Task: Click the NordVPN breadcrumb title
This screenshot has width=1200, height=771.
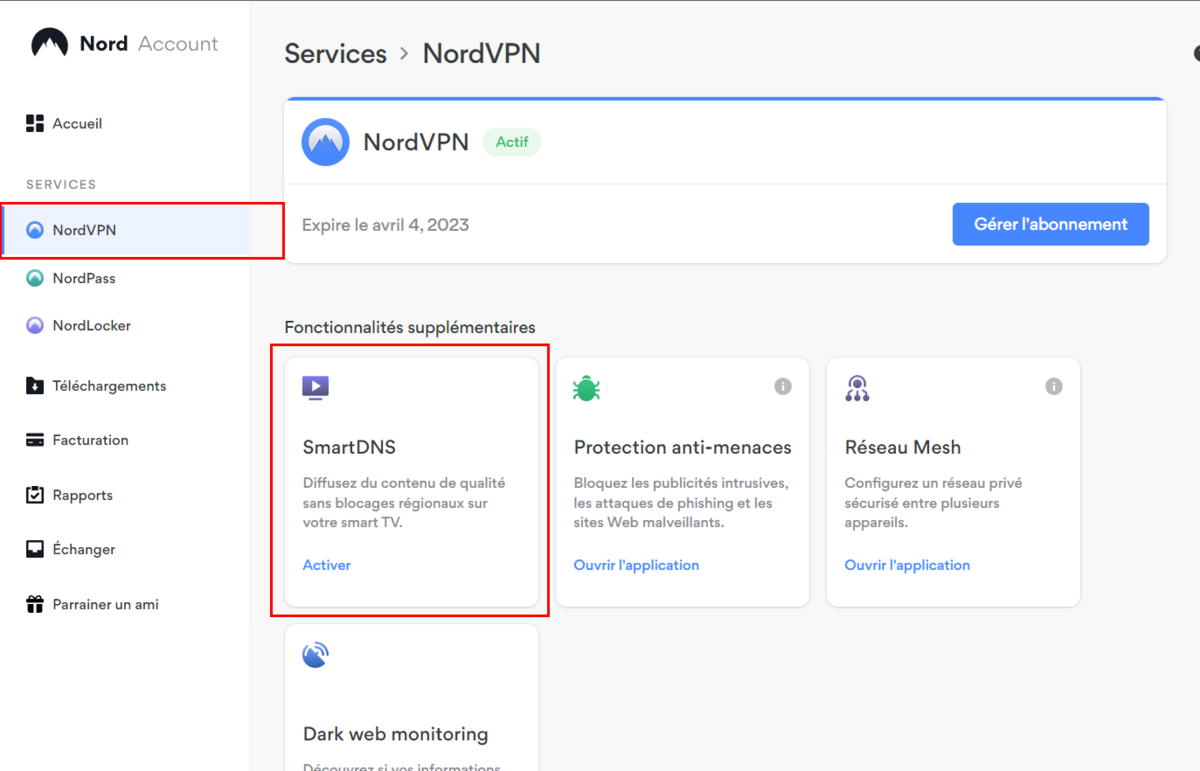Action: coord(482,54)
